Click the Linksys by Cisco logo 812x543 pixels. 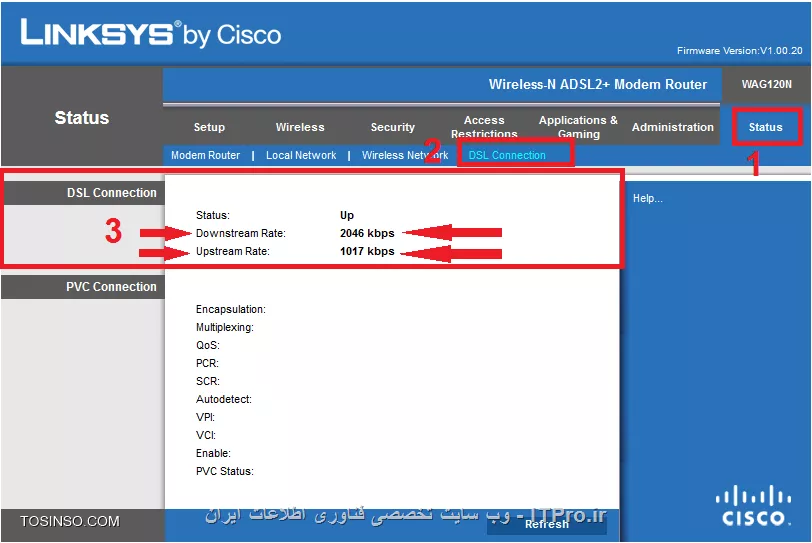coord(151,34)
